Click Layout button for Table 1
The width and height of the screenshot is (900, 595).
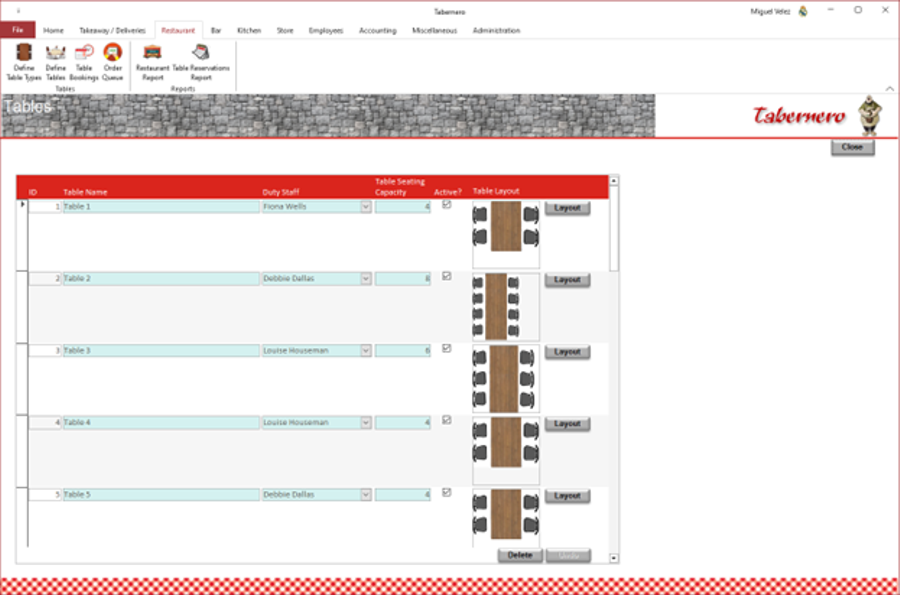tap(567, 208)
